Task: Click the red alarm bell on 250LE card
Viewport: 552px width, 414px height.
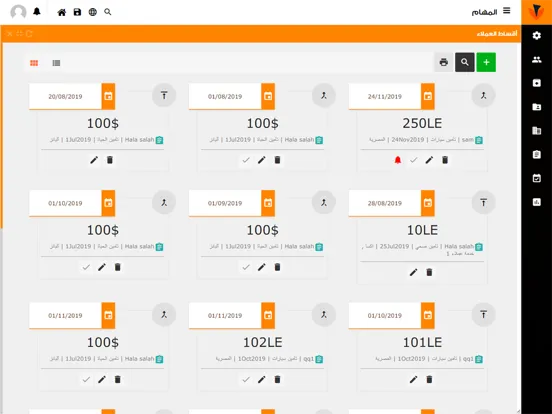Action: pyautogui.click(x=398, y=160)
